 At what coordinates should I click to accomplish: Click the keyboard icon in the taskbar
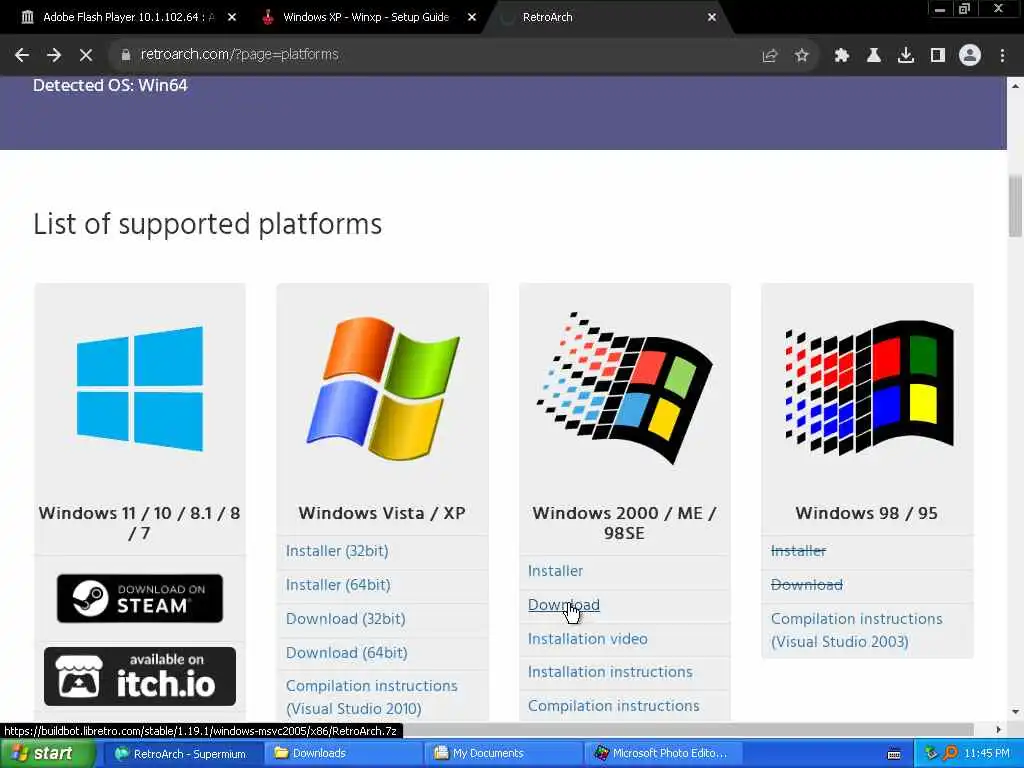(x=894, y=754)
